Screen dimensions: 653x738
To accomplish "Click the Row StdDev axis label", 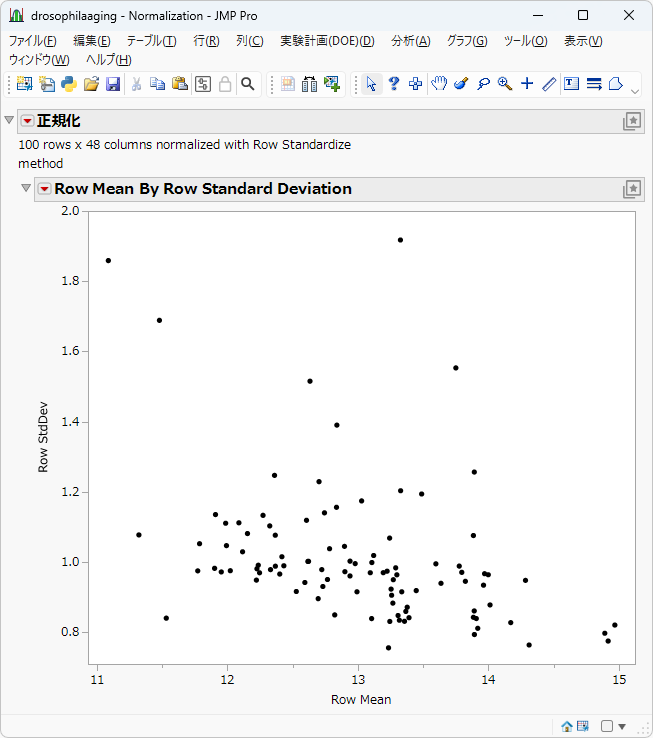I will [x=43, y=437].
